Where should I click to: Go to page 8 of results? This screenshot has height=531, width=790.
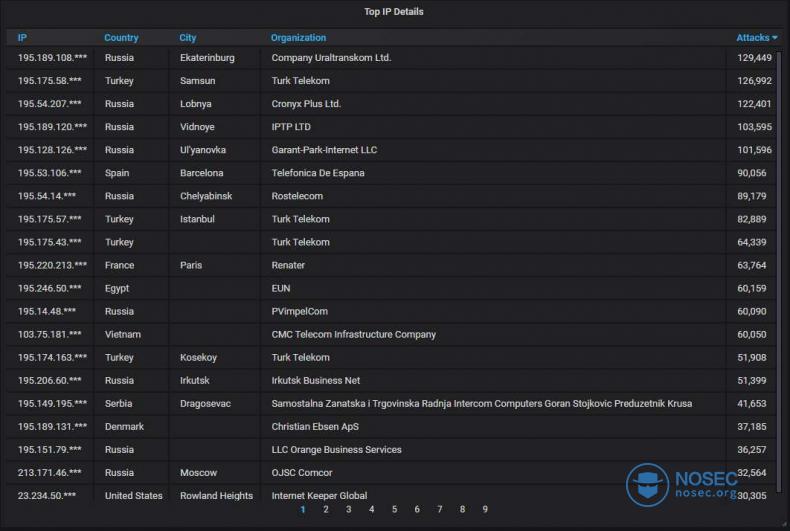pyautogui.click(x=463, y=509)
